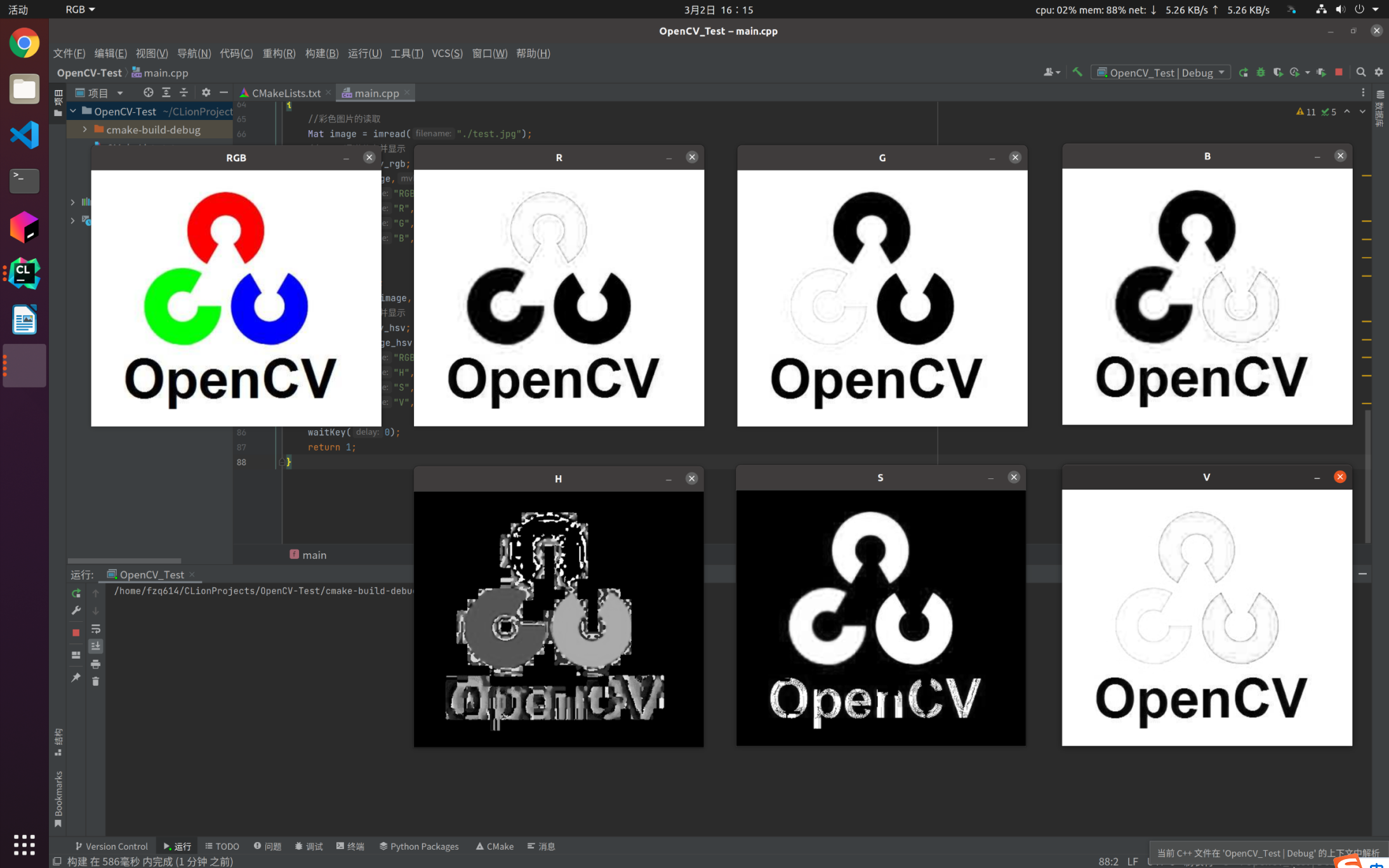Open the 工具(T) menu

(x=406, y=53)
